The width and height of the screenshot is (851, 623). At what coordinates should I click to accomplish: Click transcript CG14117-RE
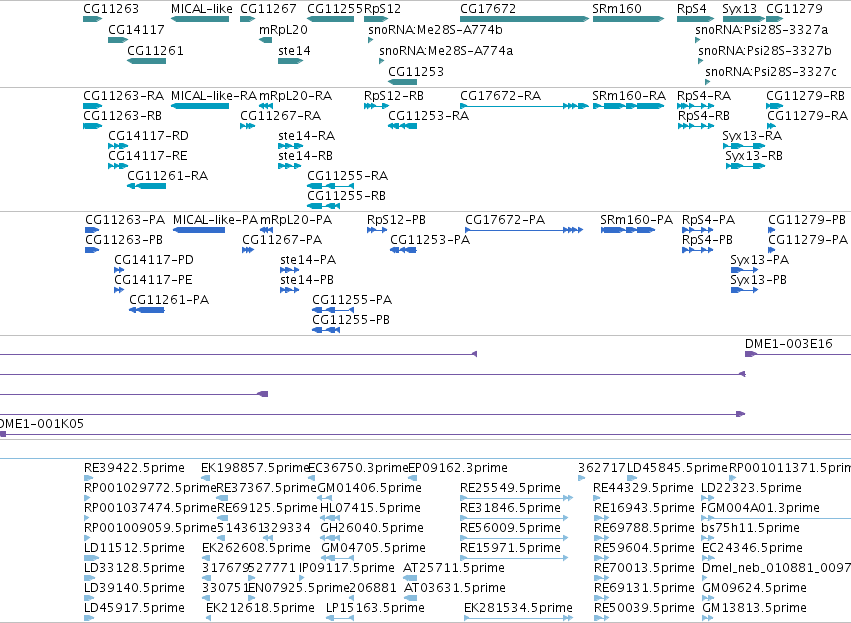point(118,166)
